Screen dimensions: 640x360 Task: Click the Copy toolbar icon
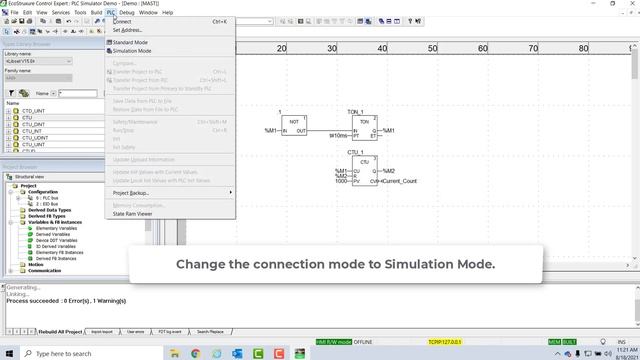tap(43, 21)
